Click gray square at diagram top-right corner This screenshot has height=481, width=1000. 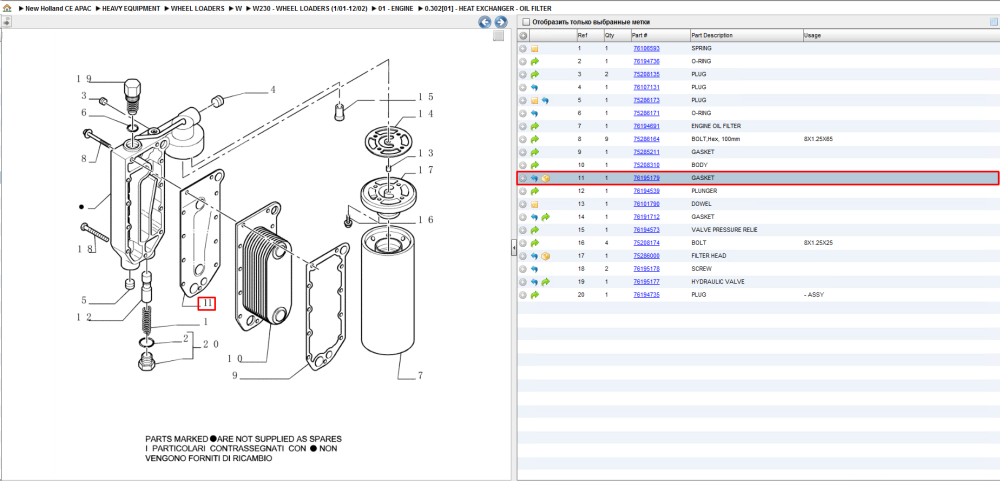(x=498, y=36)
